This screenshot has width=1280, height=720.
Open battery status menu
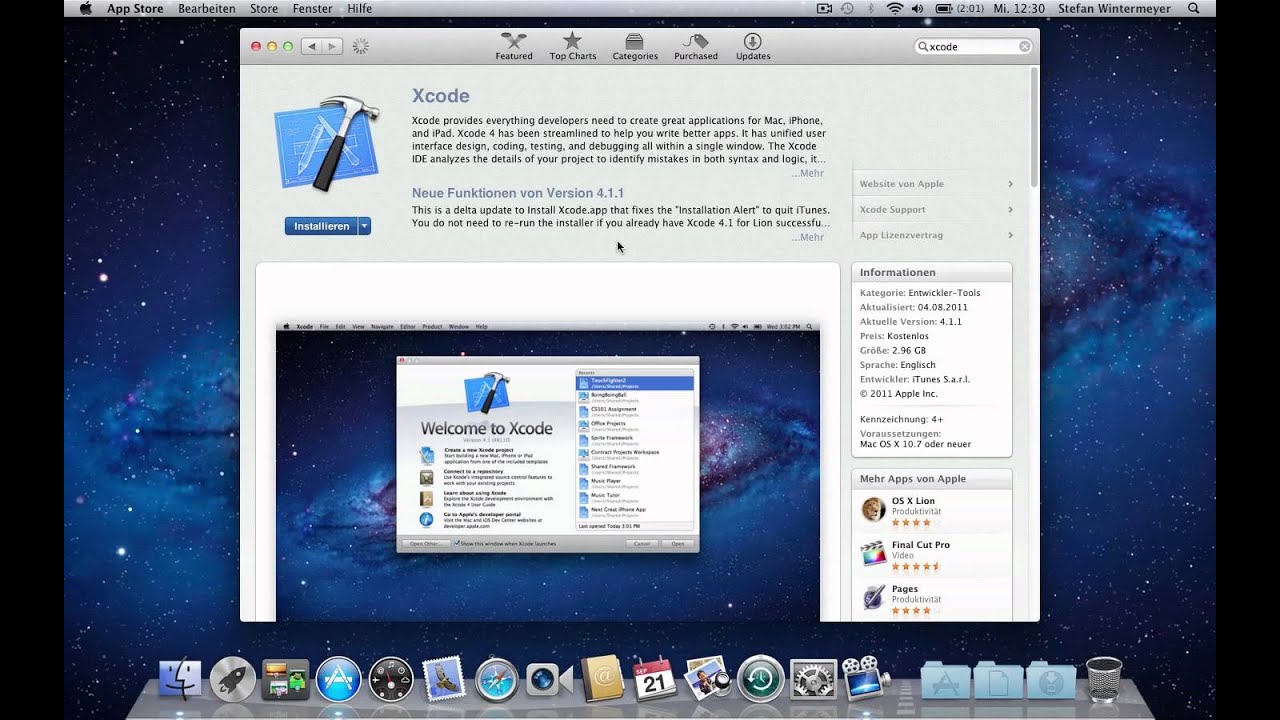[x=958, y=8]
